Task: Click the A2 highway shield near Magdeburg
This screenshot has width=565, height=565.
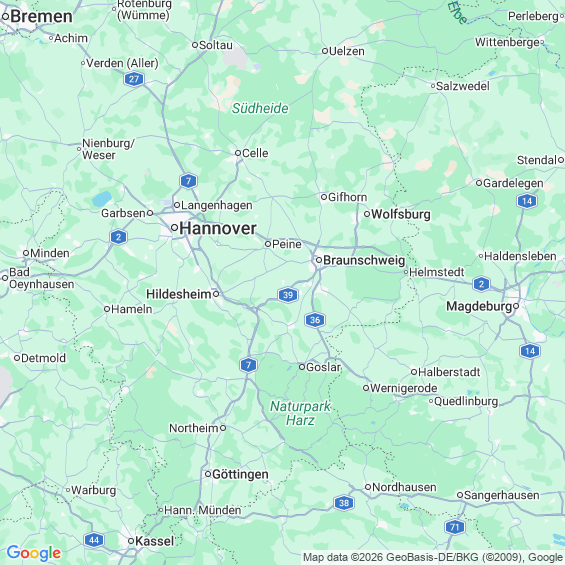Action: pyautogui.click(x=481, y=284)
